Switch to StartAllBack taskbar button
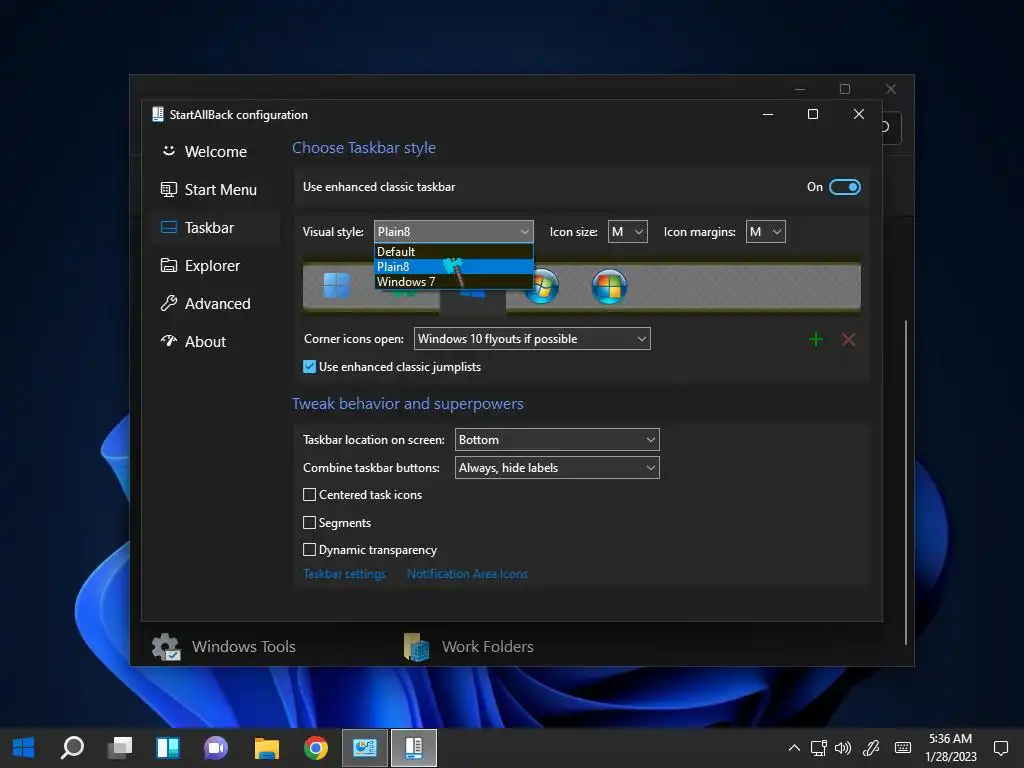 [413, 748]
